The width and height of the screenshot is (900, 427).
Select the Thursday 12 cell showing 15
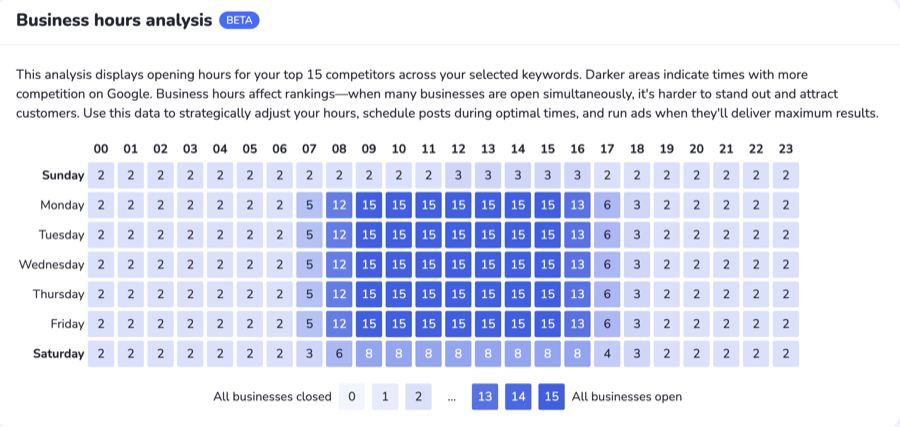click(458, 294)
